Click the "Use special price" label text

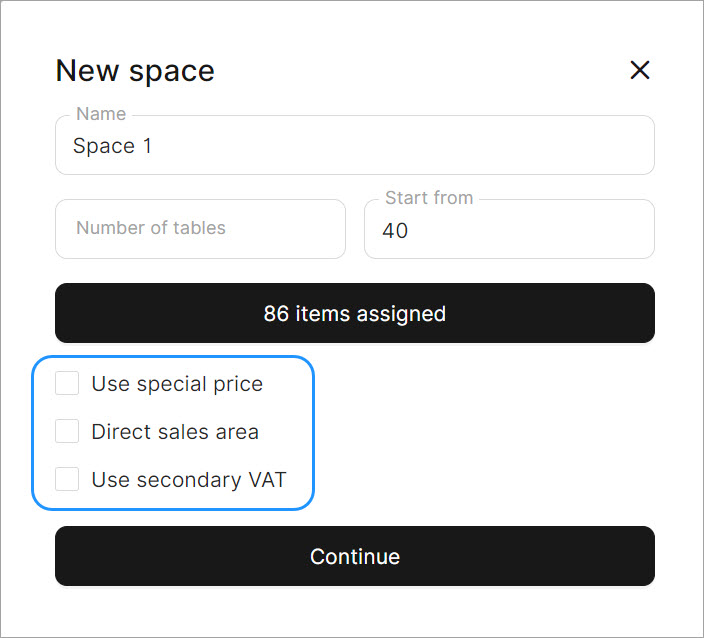coord(177,384)
